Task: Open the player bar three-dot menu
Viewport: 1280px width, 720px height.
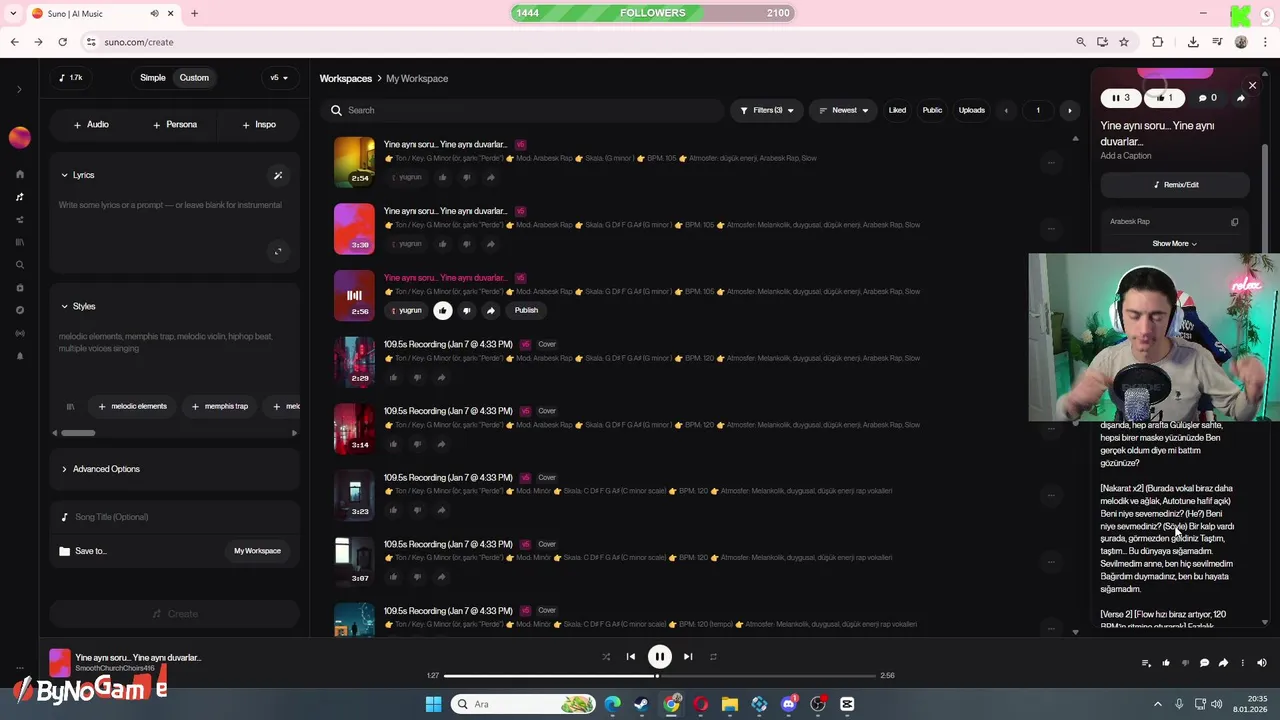Action: coord(1243,663)
